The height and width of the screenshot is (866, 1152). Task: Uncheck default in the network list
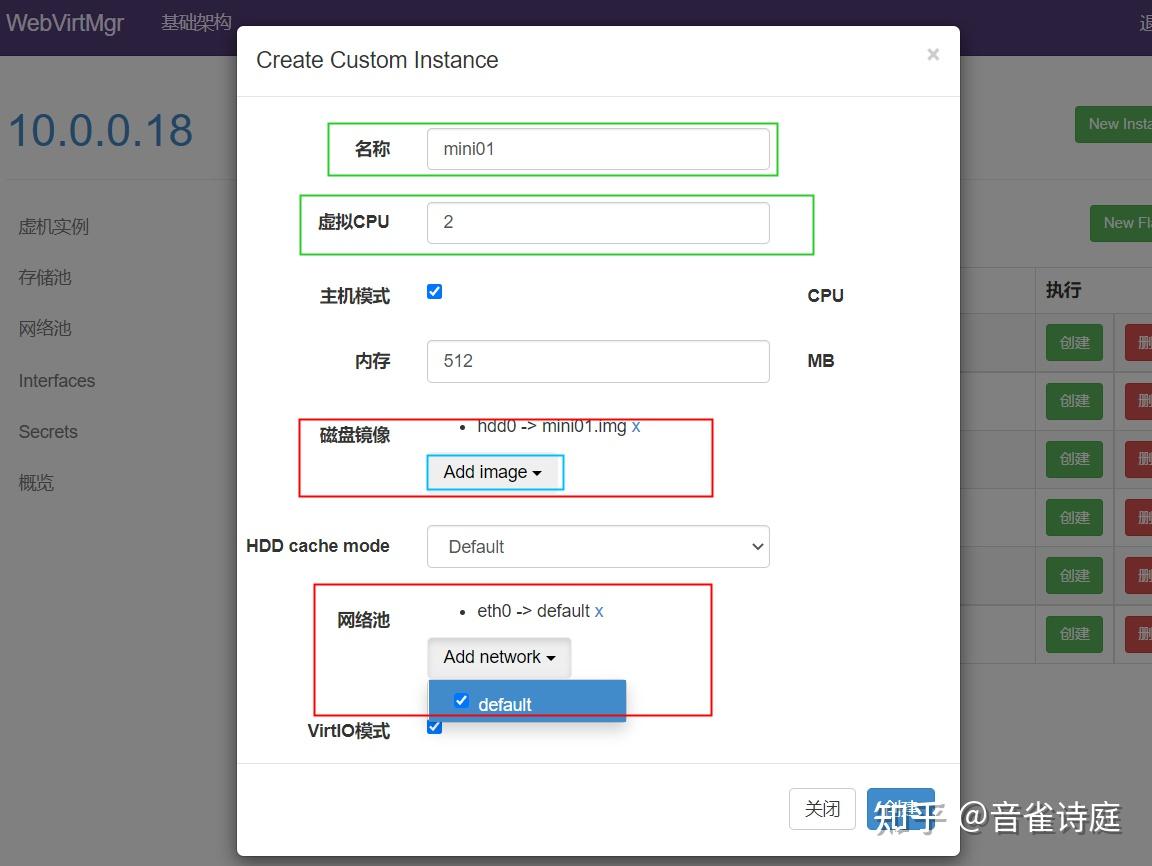pos(461,700)
